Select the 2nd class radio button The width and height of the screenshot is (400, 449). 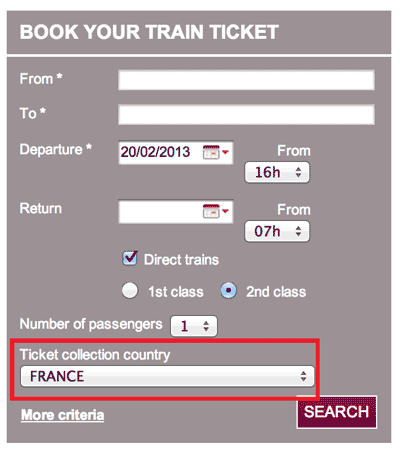[x=229, y=291]
